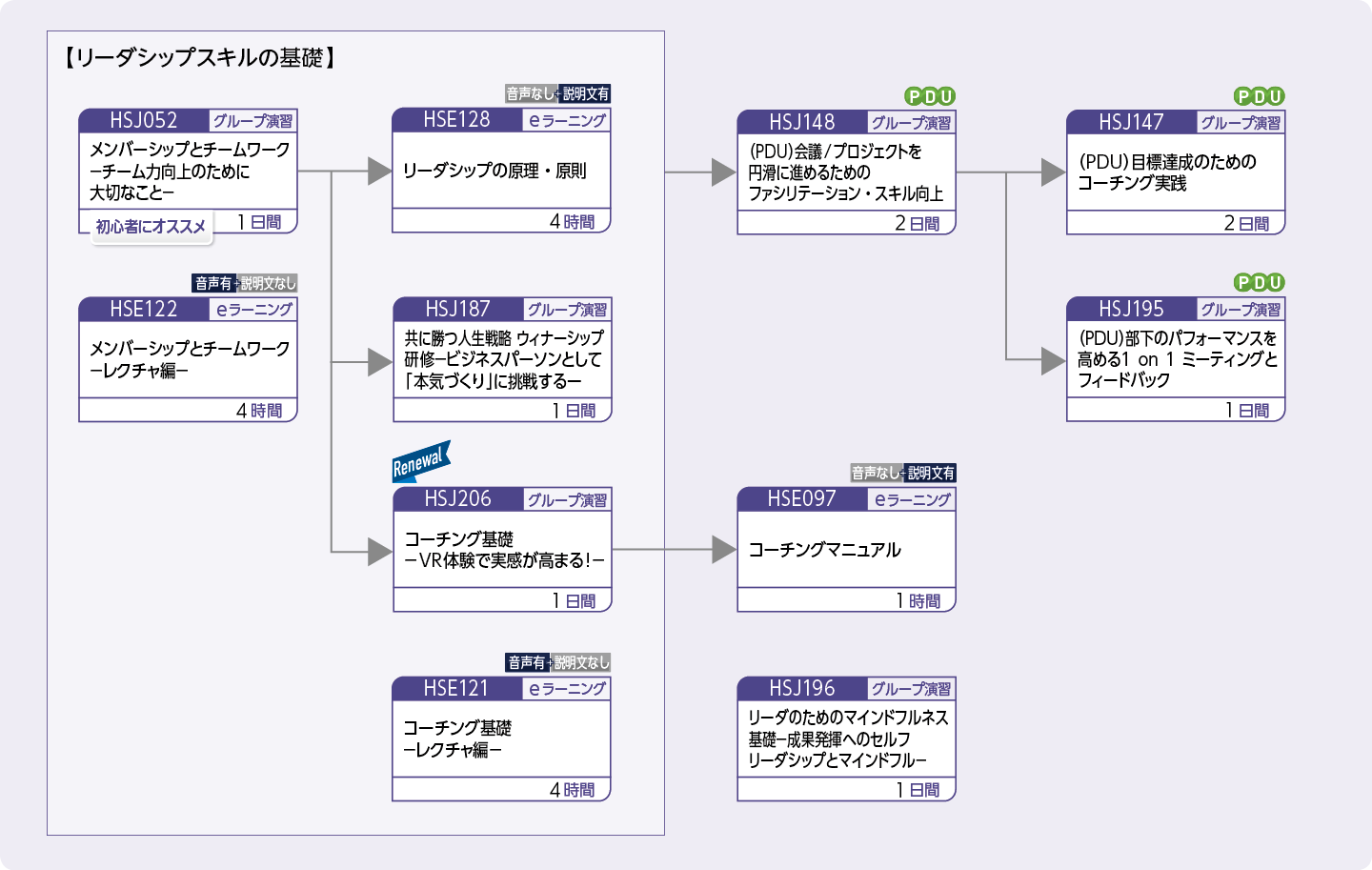Click the course code HSJ196
1372x870 pixels.
point(802,688)
